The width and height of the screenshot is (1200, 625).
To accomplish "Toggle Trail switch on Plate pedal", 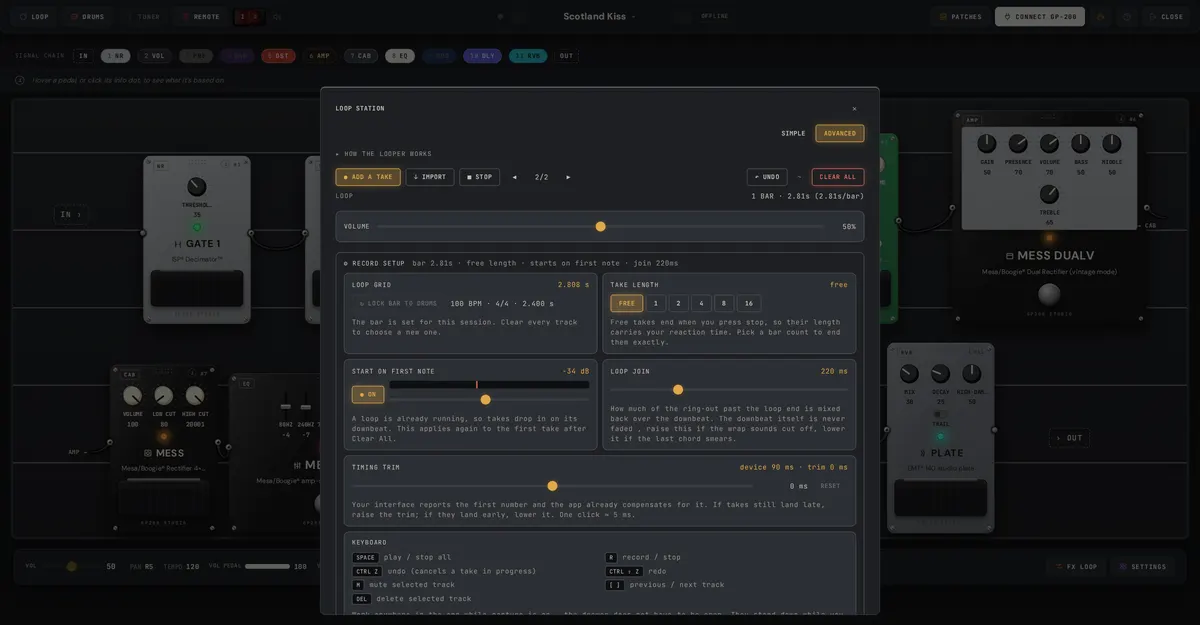I will (x=940, y=414).
